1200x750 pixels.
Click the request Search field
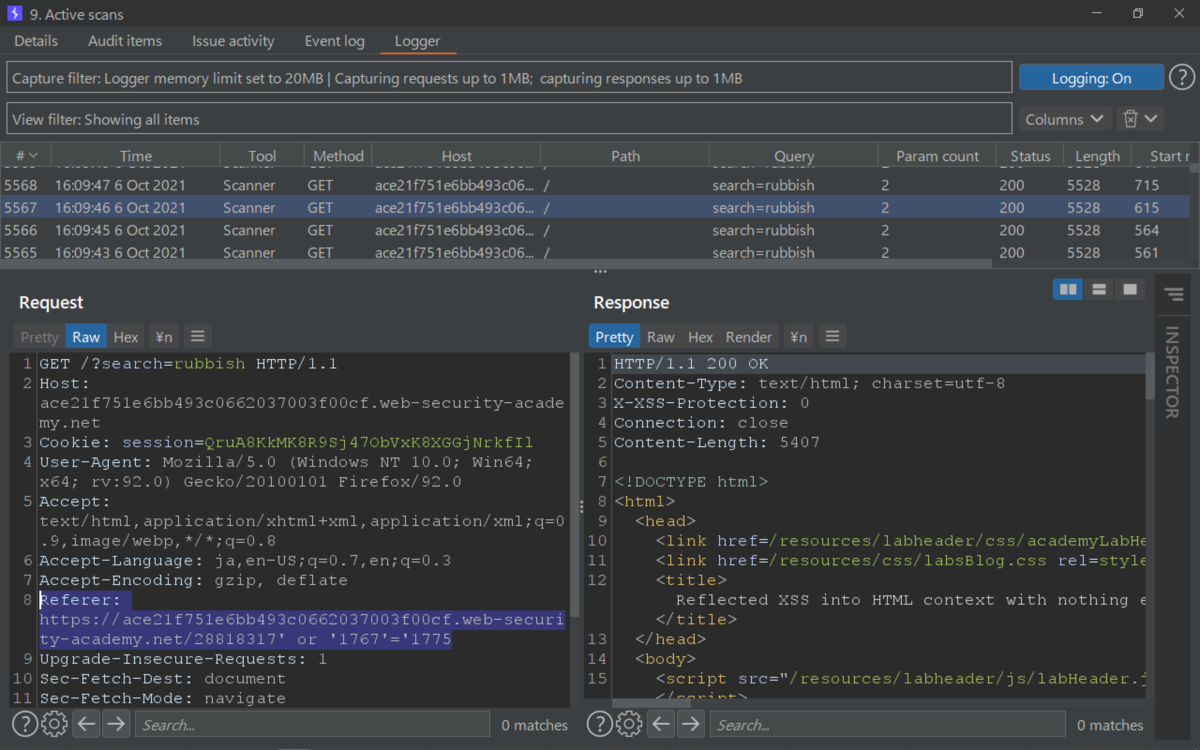(312, 725)
